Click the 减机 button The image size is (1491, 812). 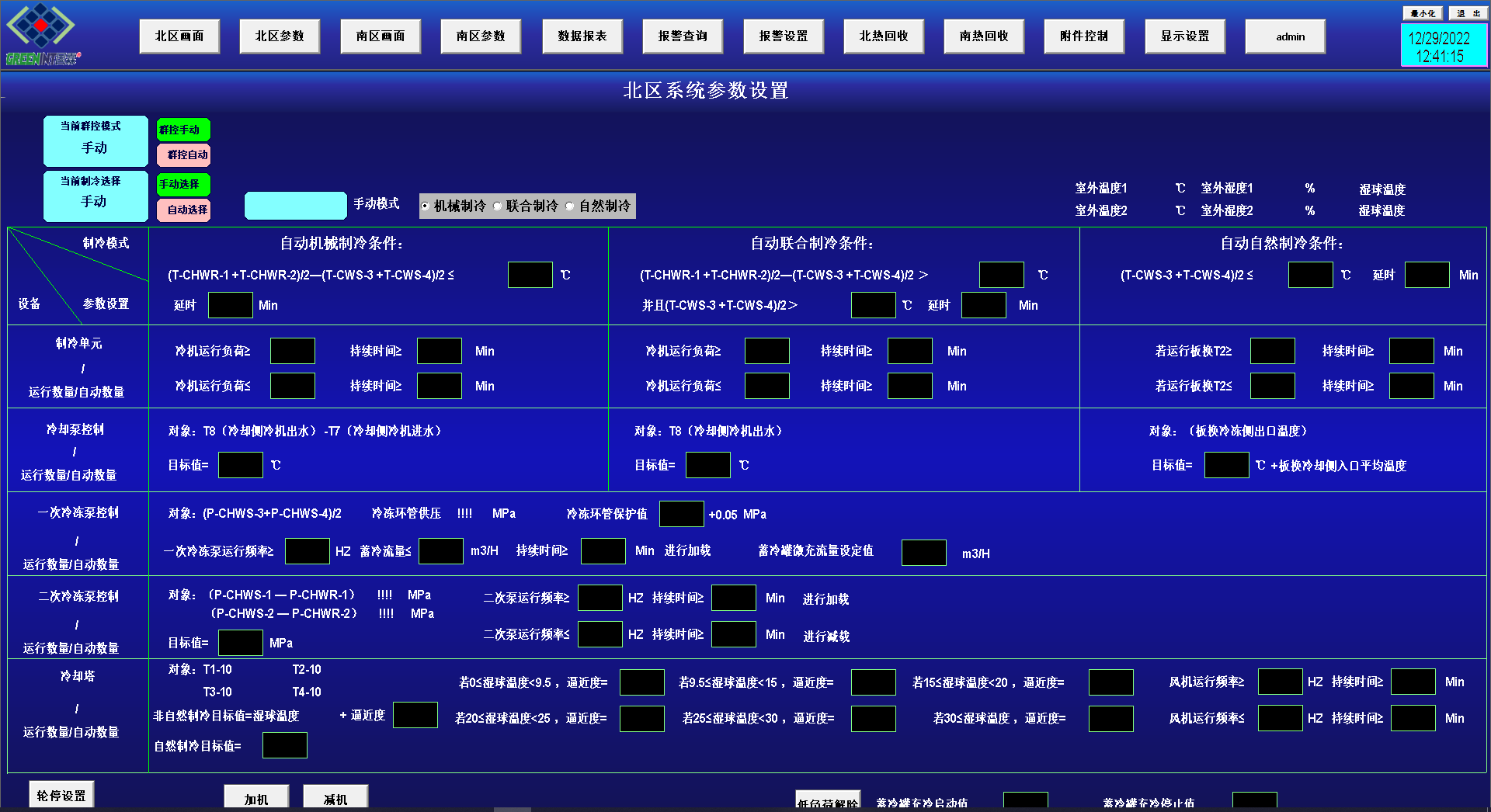[x=335, y=798]
